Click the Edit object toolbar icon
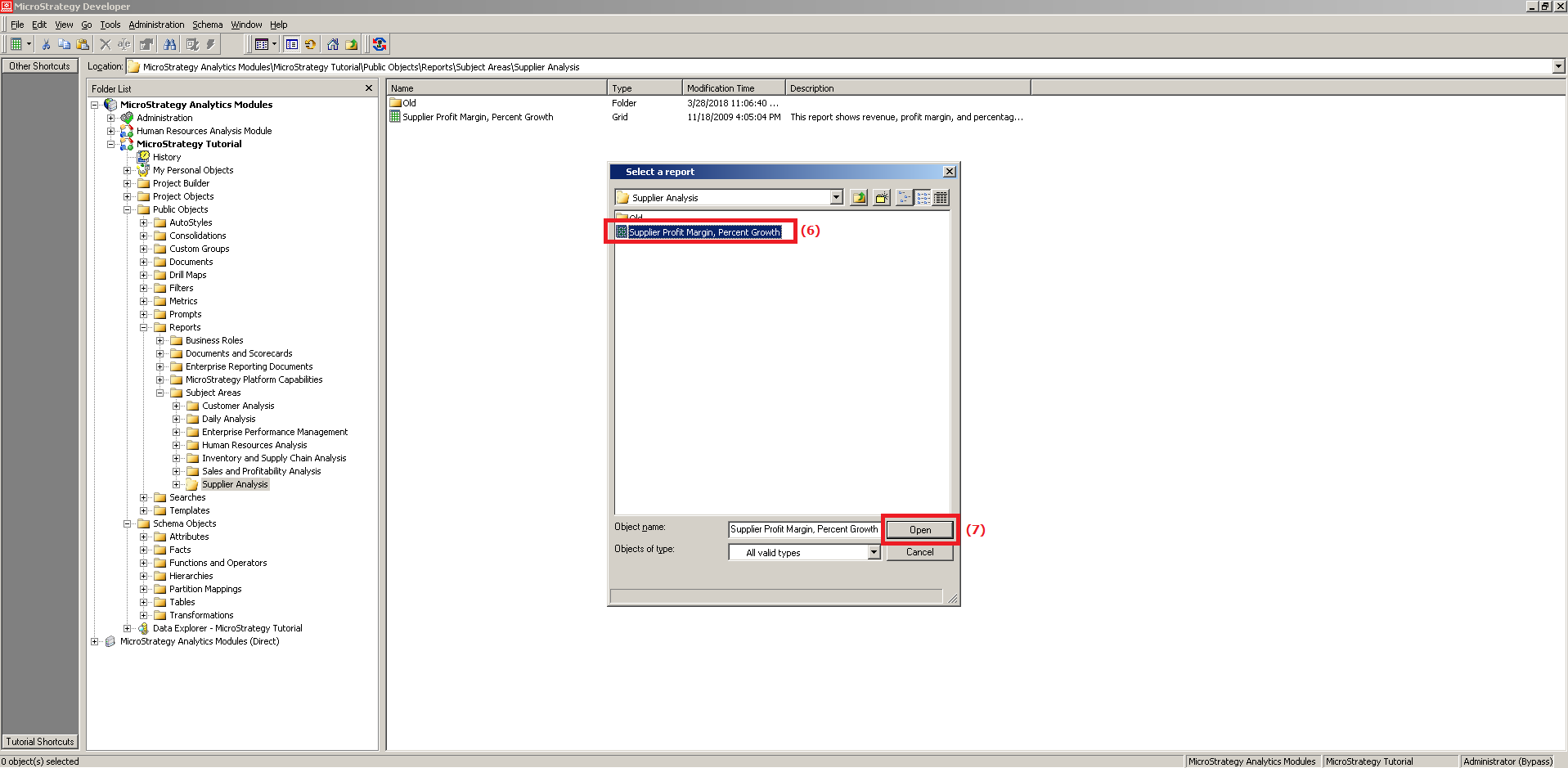The width and height of the screenshot is (1568, 768). [x=192, y=44]
